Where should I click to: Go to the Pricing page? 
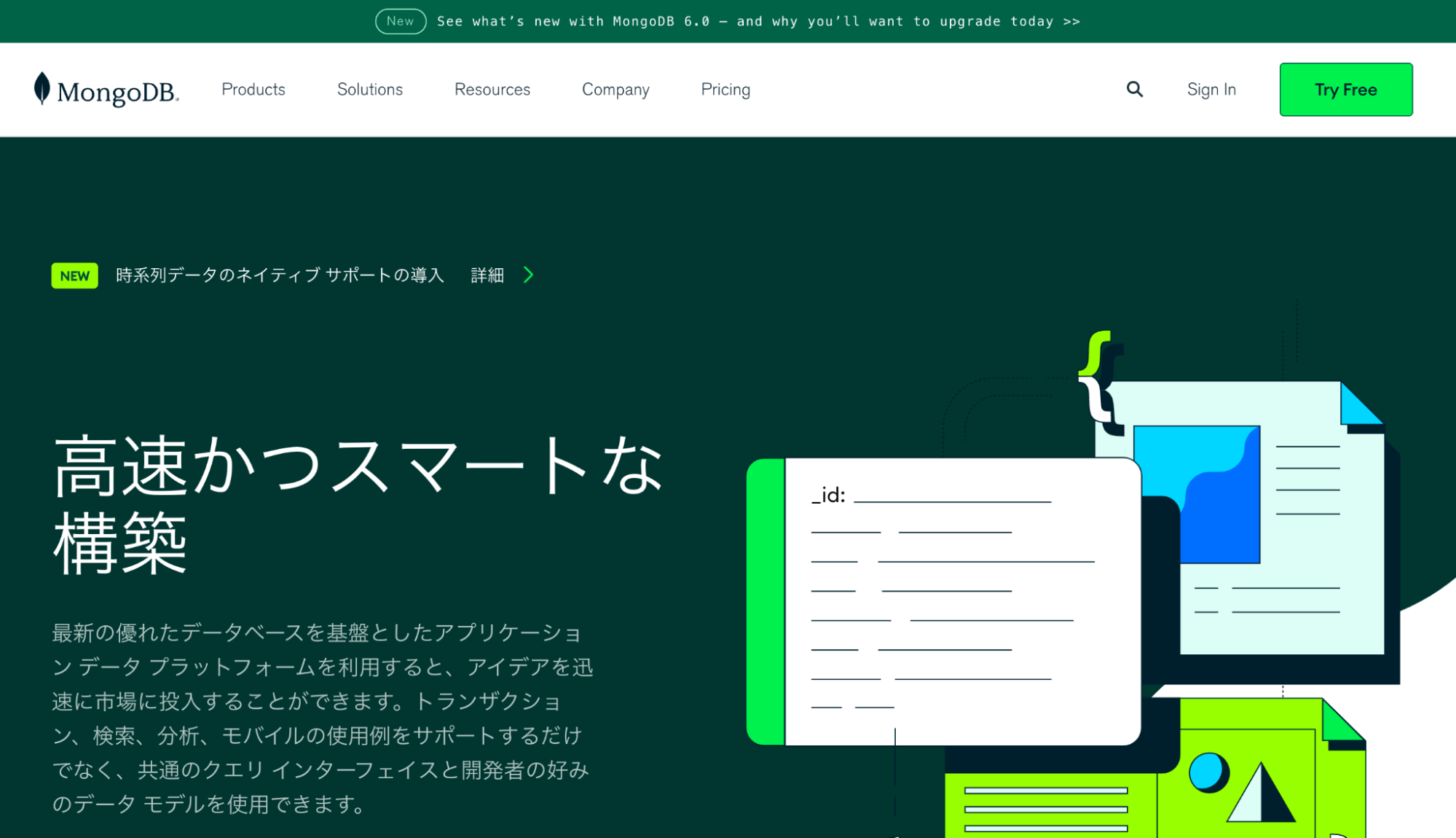[725, 90]
